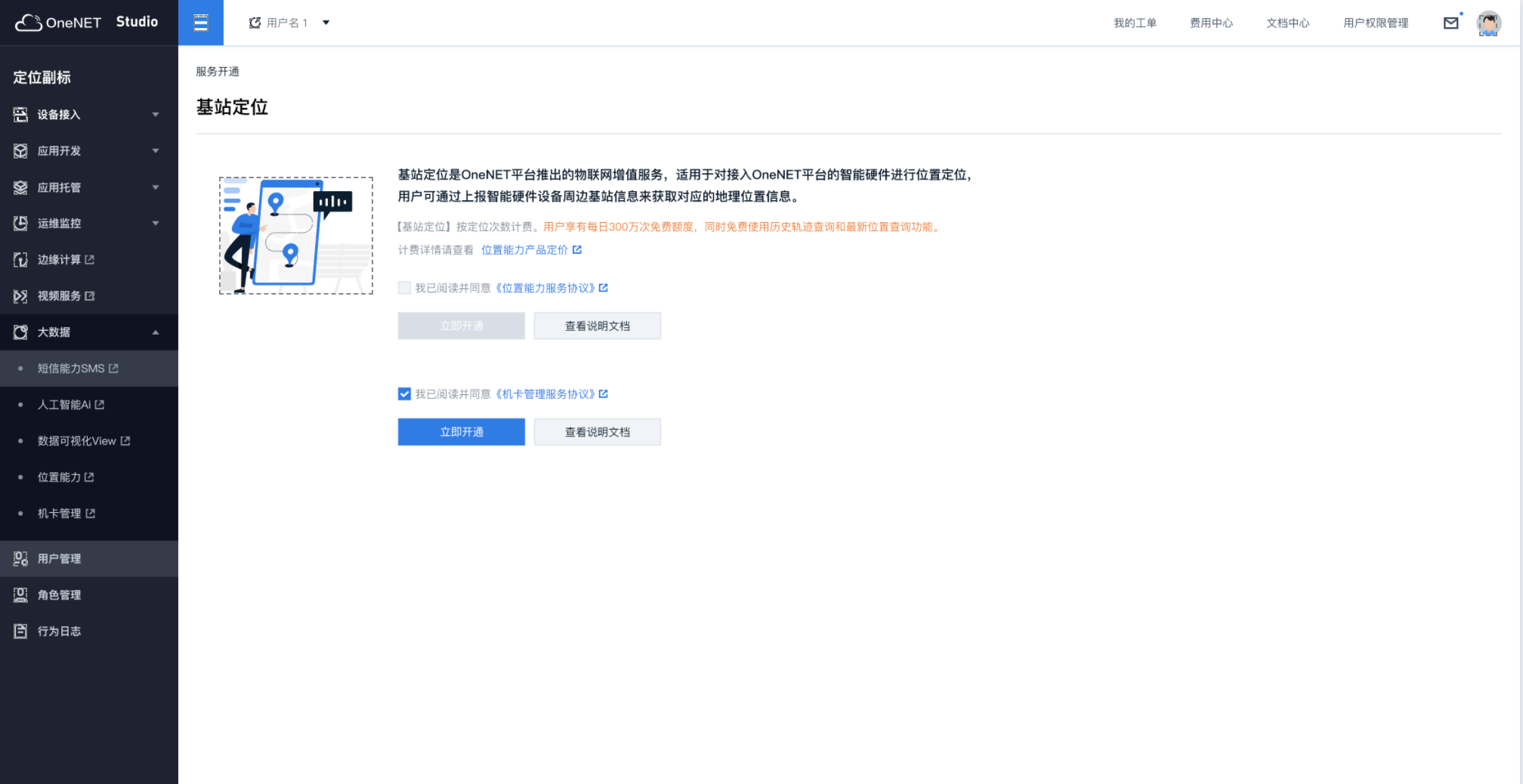Viewport: 1523px width, 784px height.
Task: Toggle the sidebar hamburger menu button
Action: [x=201, y=23]
